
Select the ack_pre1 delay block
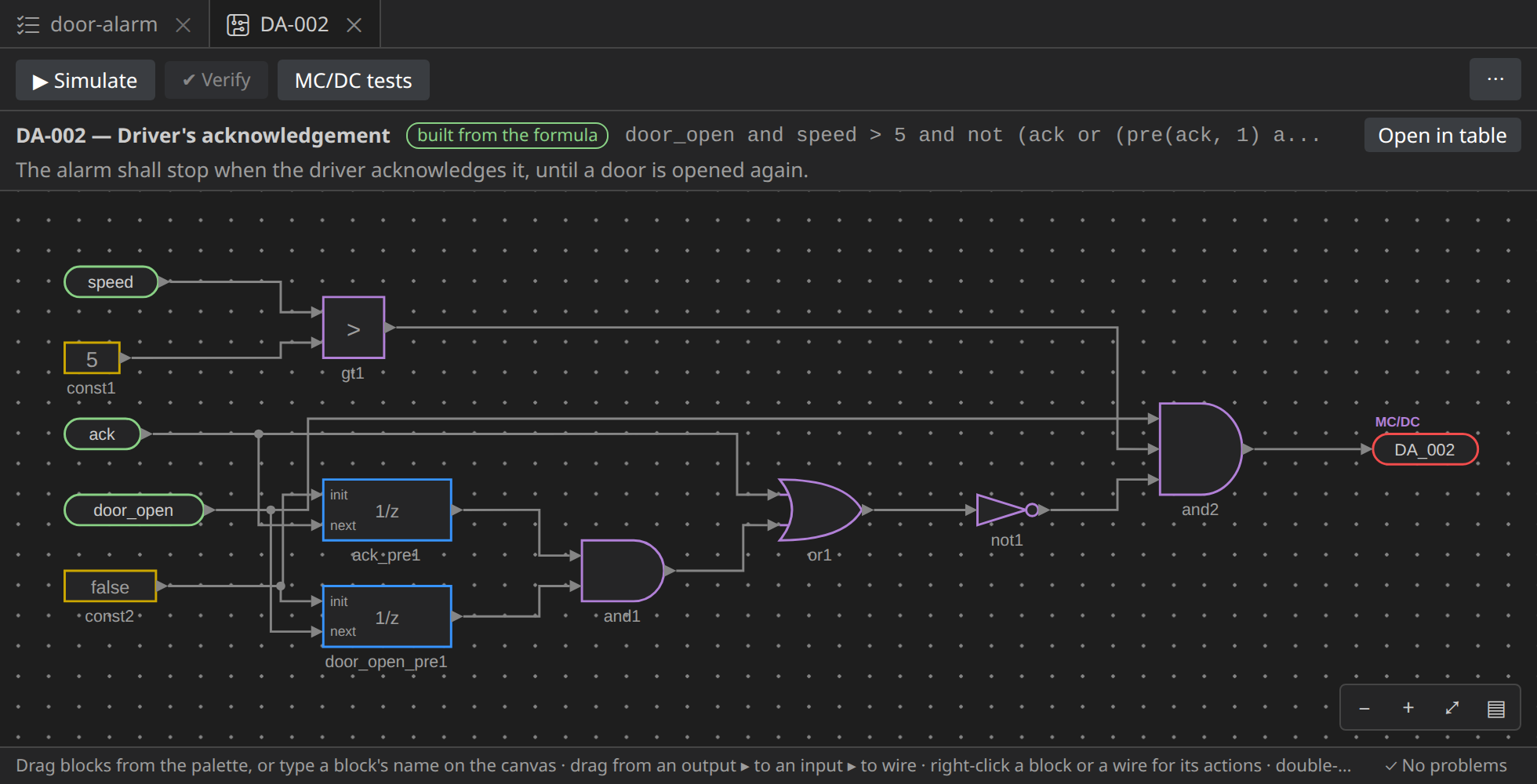coord(387,510)
